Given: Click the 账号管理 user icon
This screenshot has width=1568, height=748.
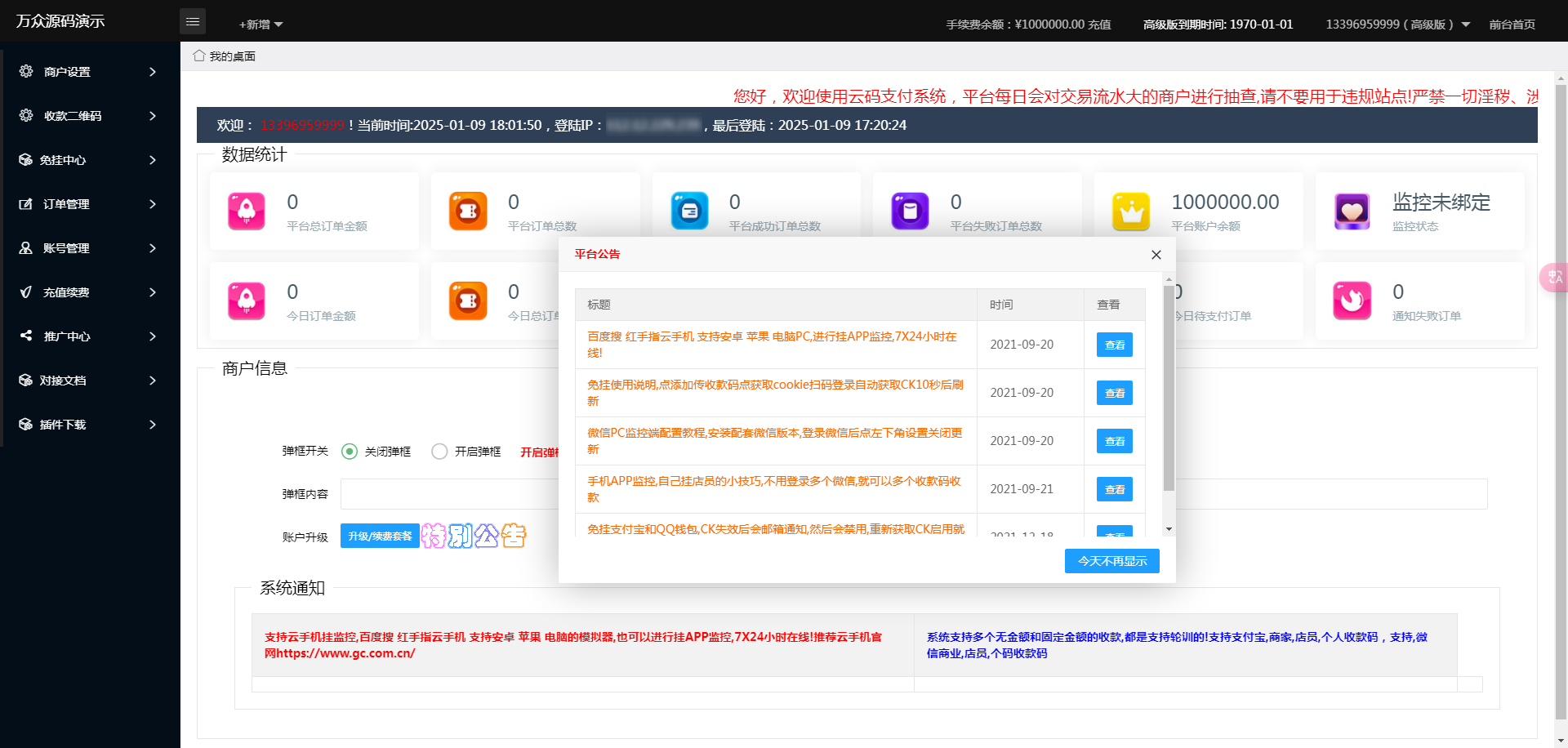Looking at the screenshot, I should point(24,248).
